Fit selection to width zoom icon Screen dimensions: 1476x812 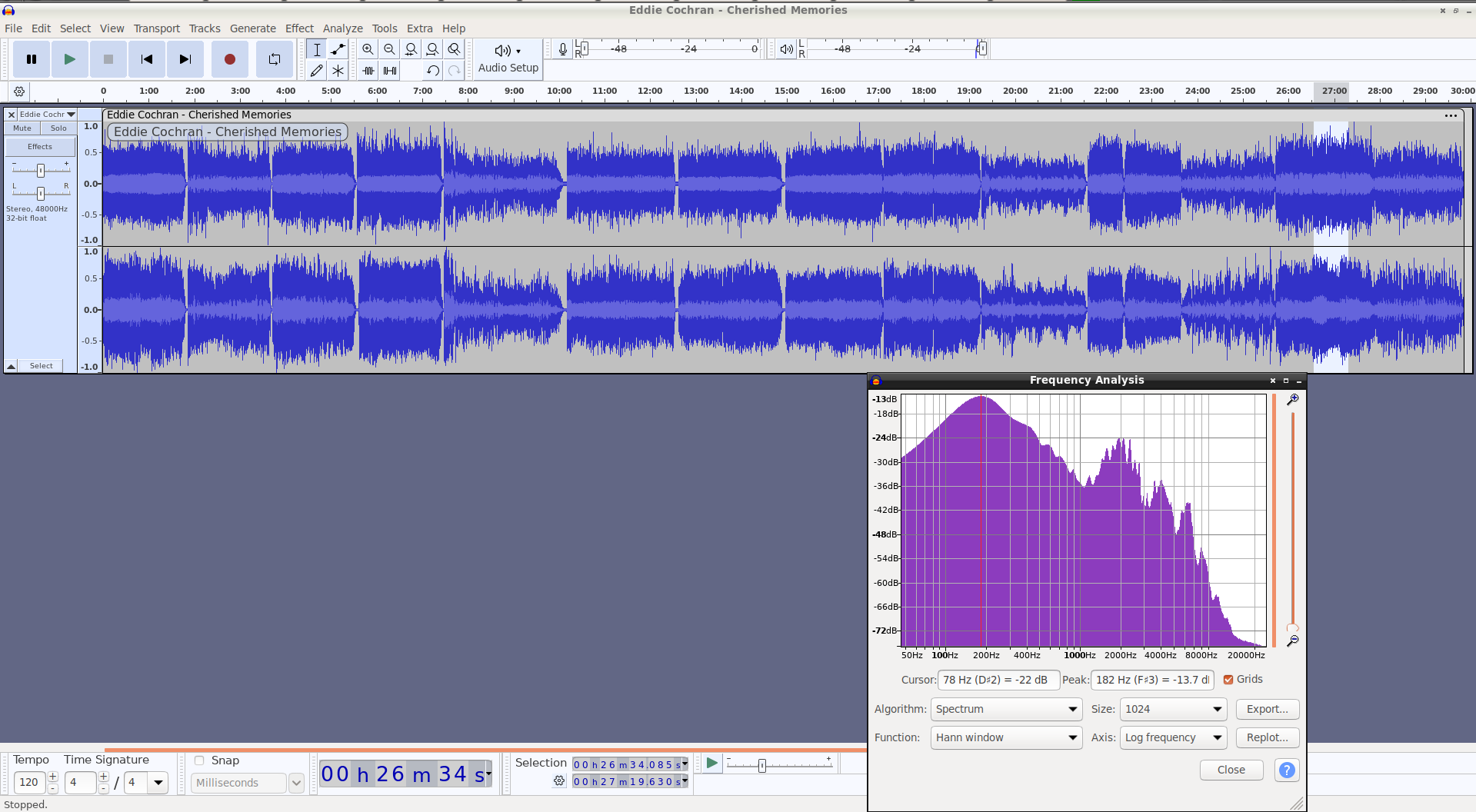tap(411, 49)
